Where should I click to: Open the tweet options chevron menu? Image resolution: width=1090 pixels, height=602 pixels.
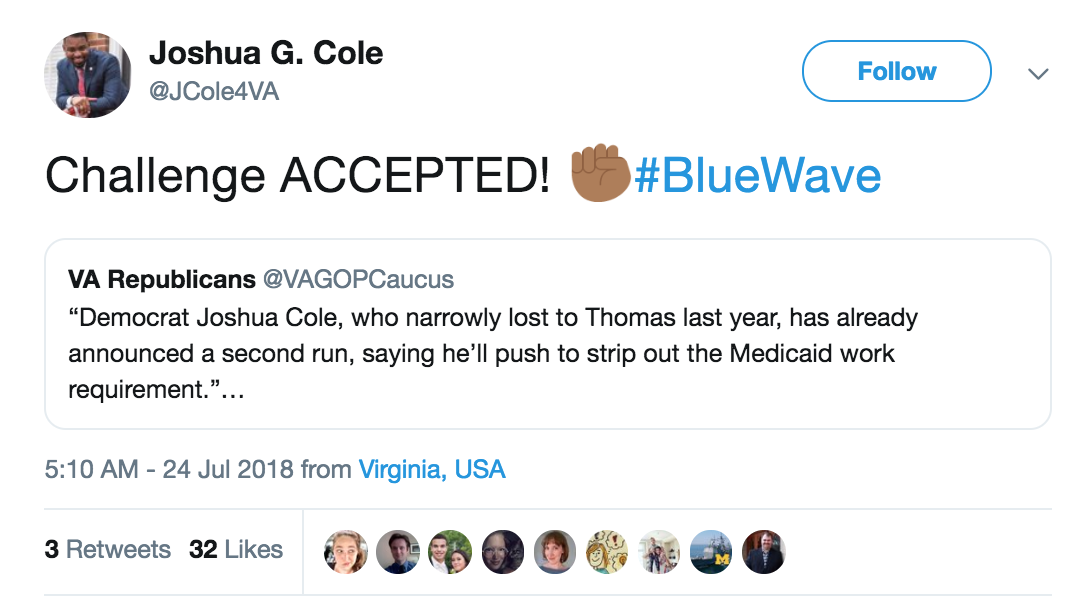(x=1038, y=73)
